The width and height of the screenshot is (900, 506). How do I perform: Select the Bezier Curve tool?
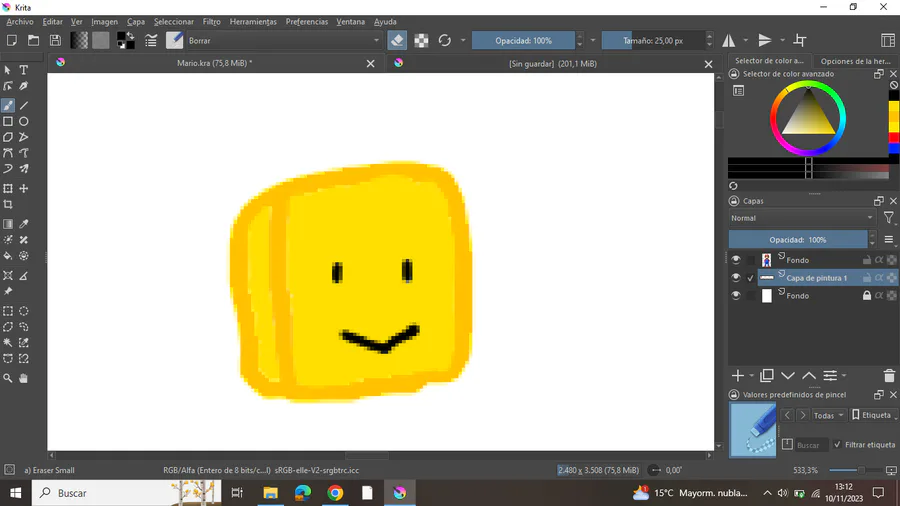(x=8, y=153)
